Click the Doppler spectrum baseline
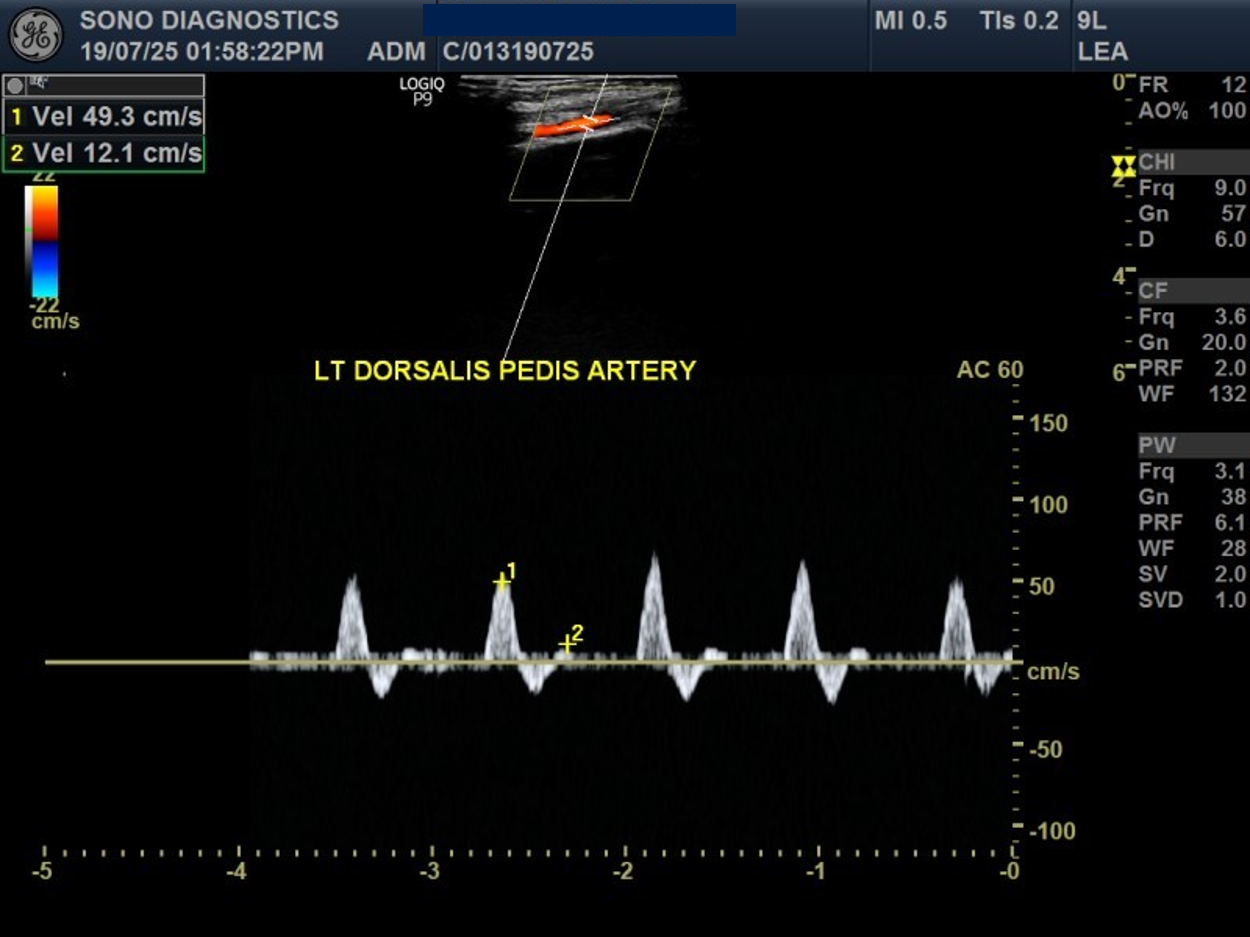The width and height of the screenshot is (1250, 937). tap(150, 662)
